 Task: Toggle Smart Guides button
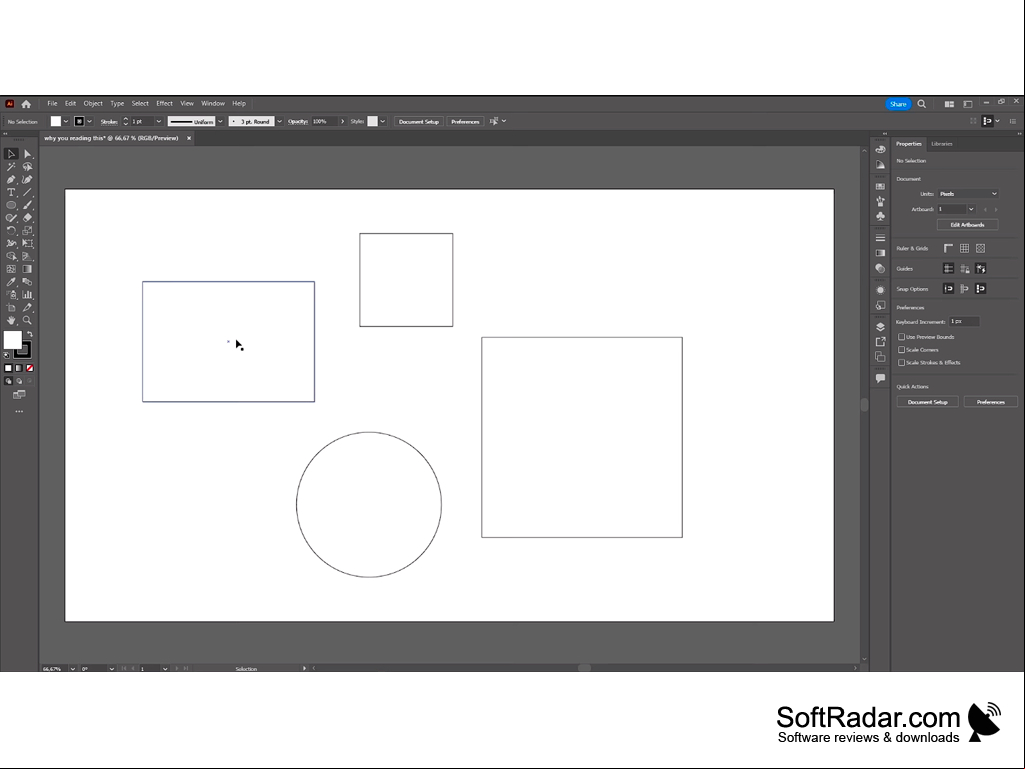click(981, 269)
